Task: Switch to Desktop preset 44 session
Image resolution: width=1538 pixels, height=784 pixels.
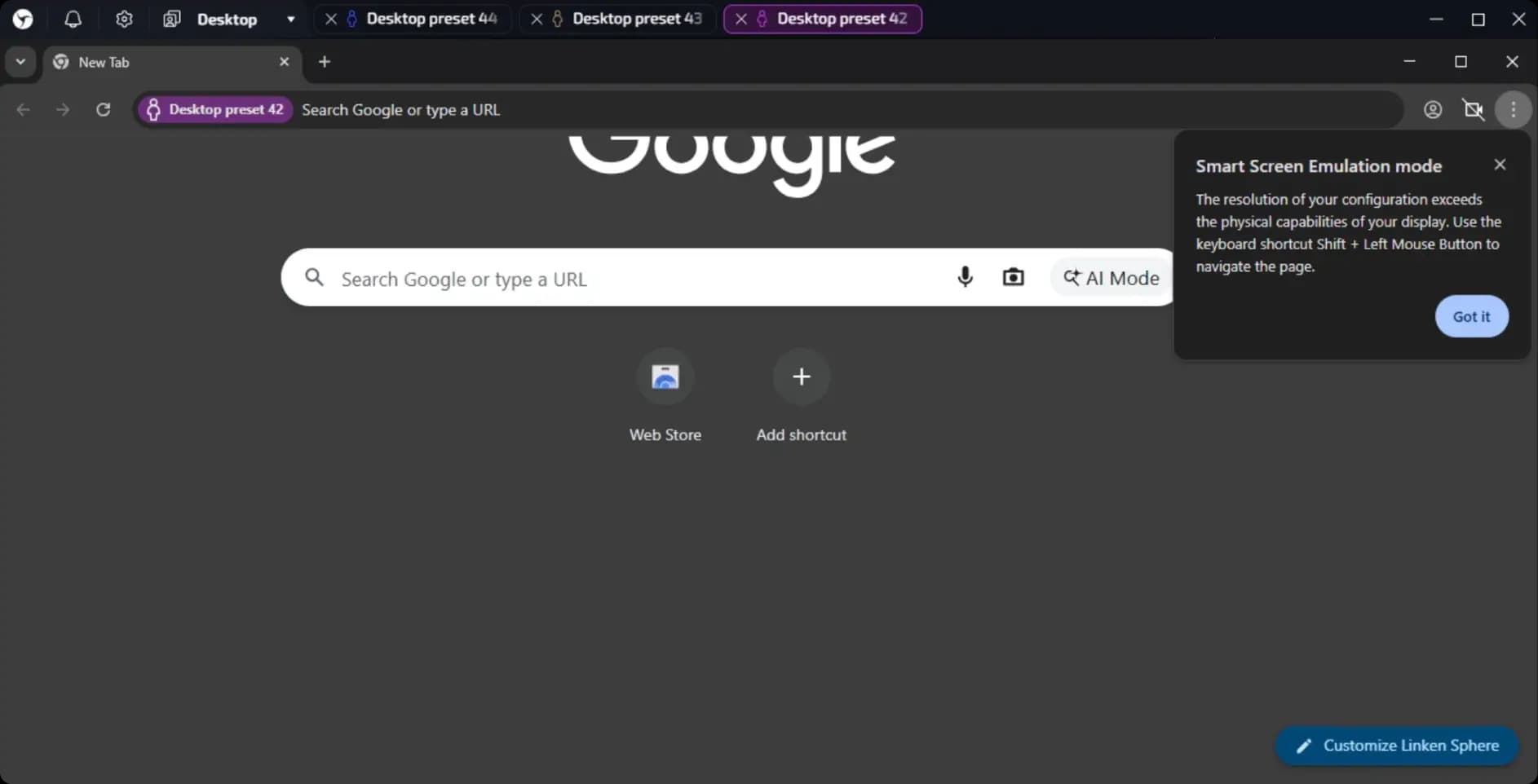Action: (x=431, y=19)
